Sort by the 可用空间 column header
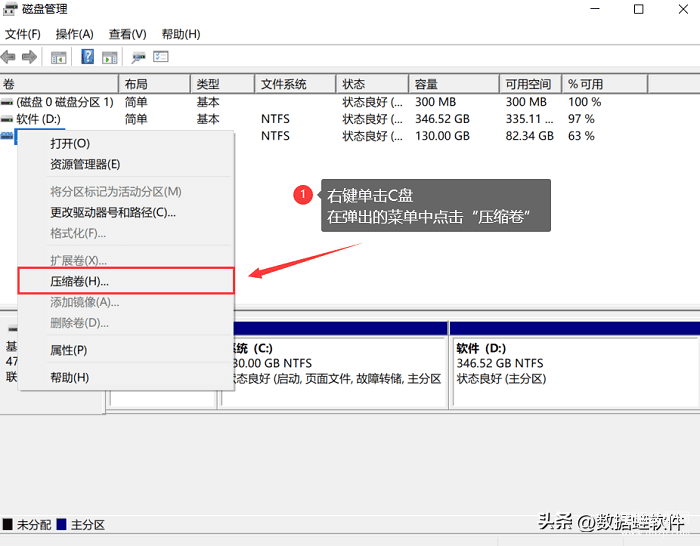The height and width of the screenshot is (546, 700). click(530, 84)
